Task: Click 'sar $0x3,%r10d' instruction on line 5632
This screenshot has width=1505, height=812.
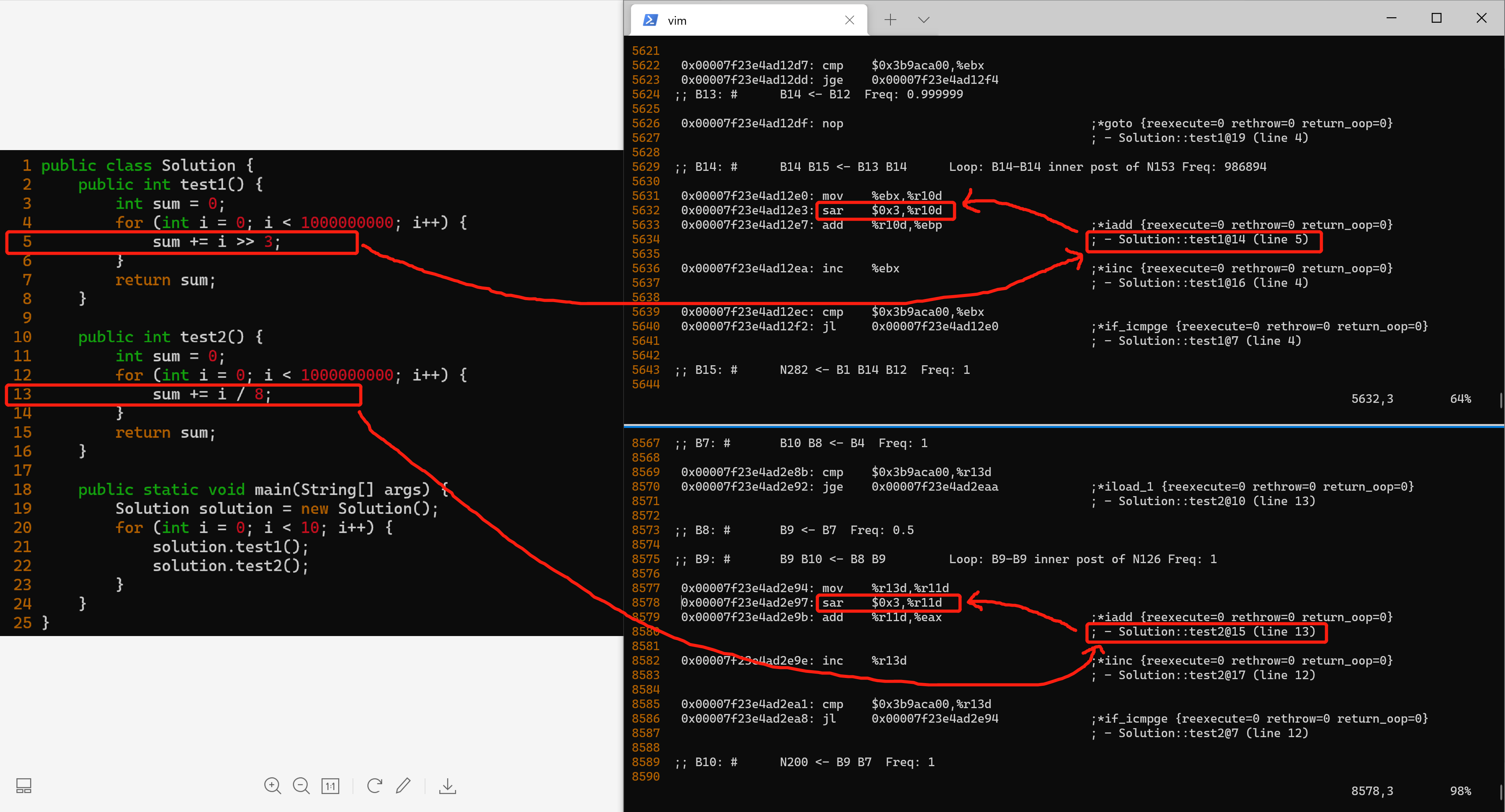Action: click(881, 210)
